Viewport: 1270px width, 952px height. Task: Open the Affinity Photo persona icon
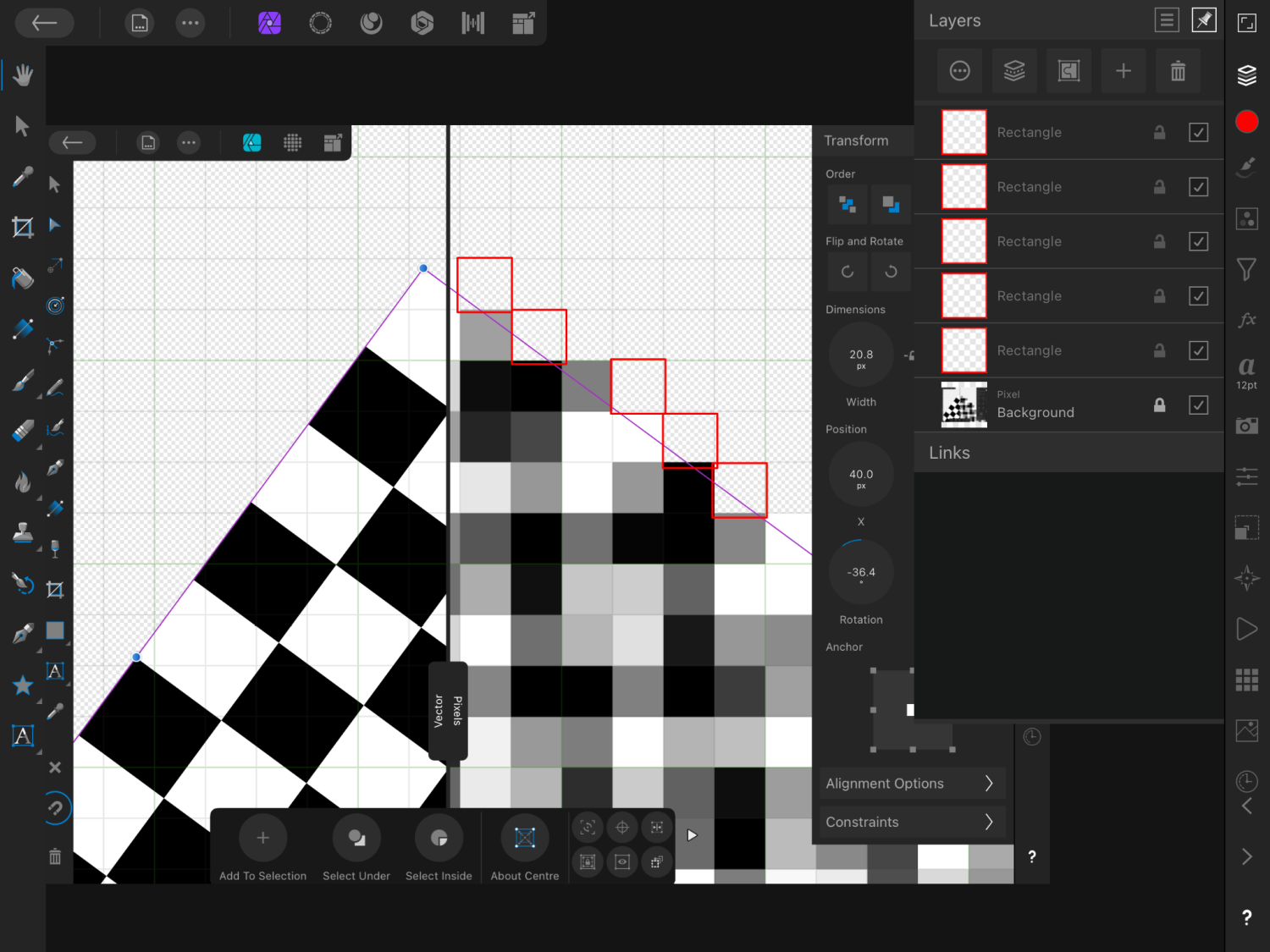269,23
